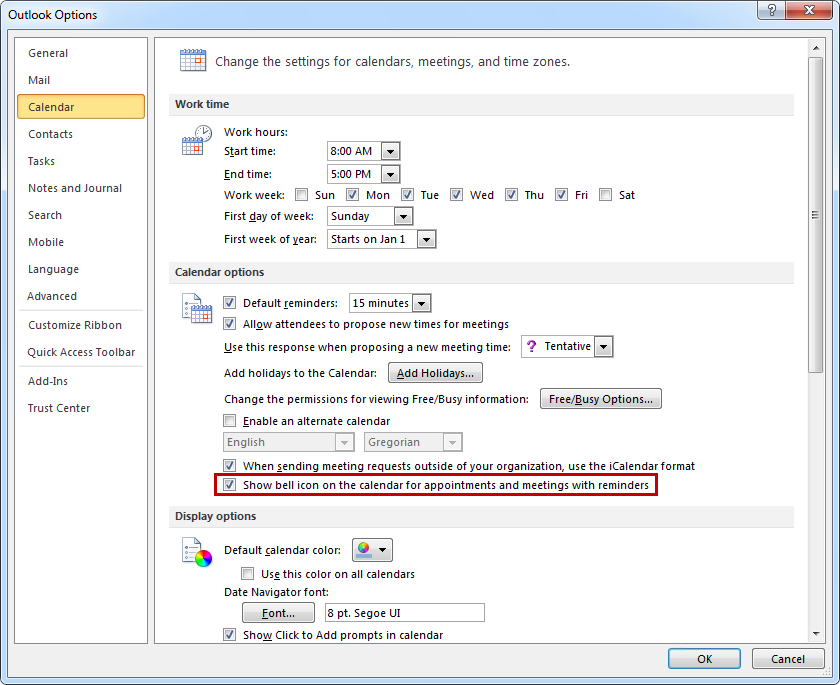Open Quick Access Toolbar settings
The image size is (840, 685).
pyautogui.click(x=81, y=352)
